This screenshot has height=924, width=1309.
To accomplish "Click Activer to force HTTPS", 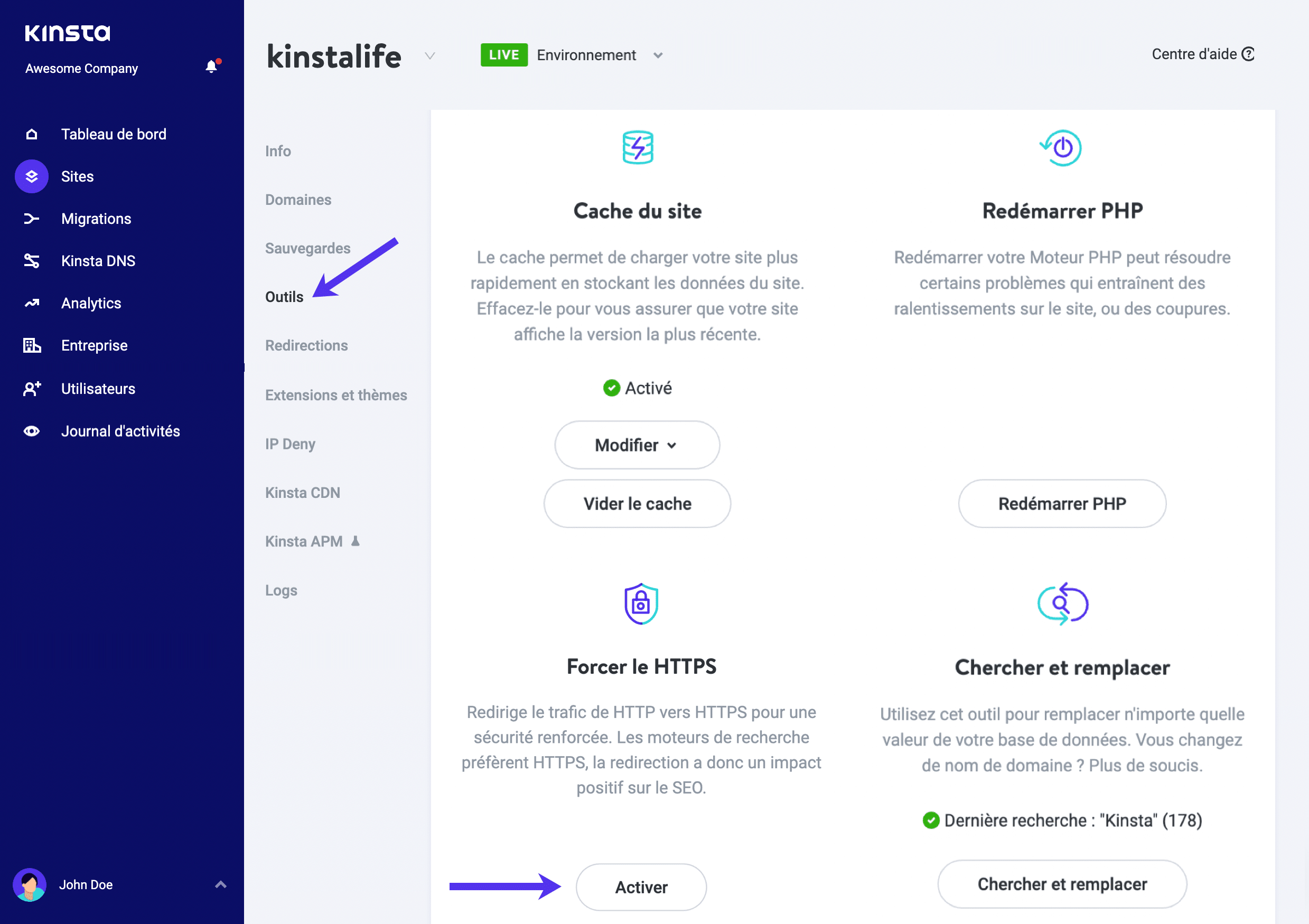I will click(x=641, y=887).
